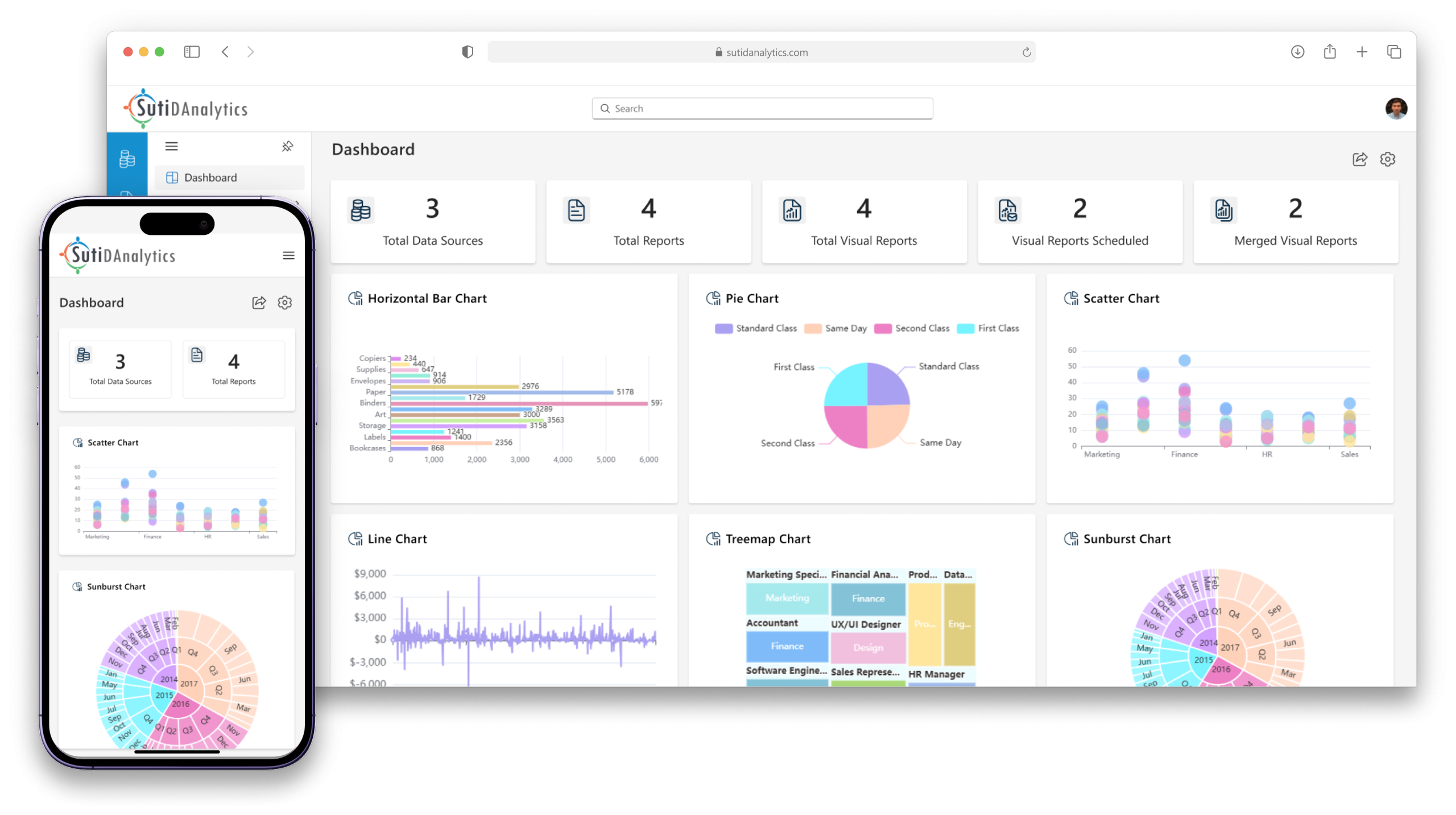
Task: Open dashboard settings gear on desktop
Action: 1387,159
